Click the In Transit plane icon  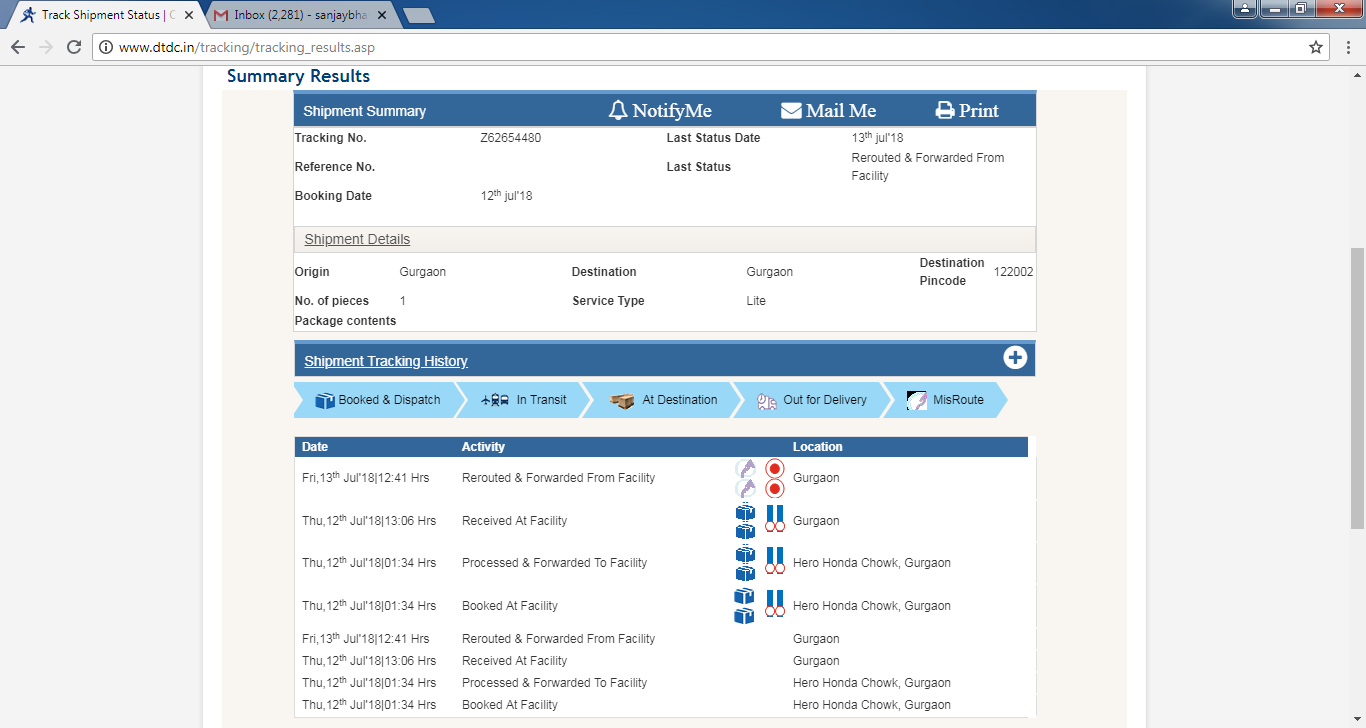(495, 400)
